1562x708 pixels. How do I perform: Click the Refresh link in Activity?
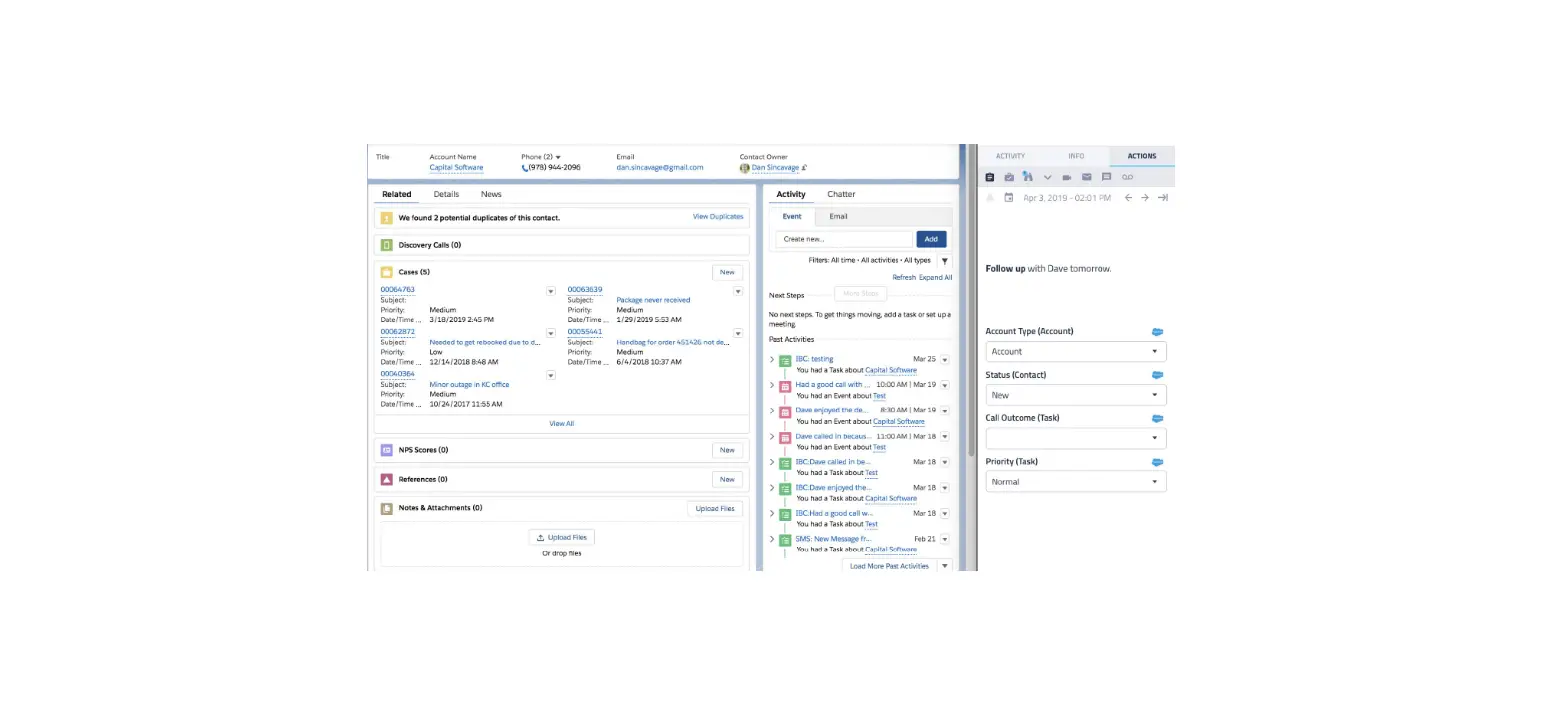point(904,277)
